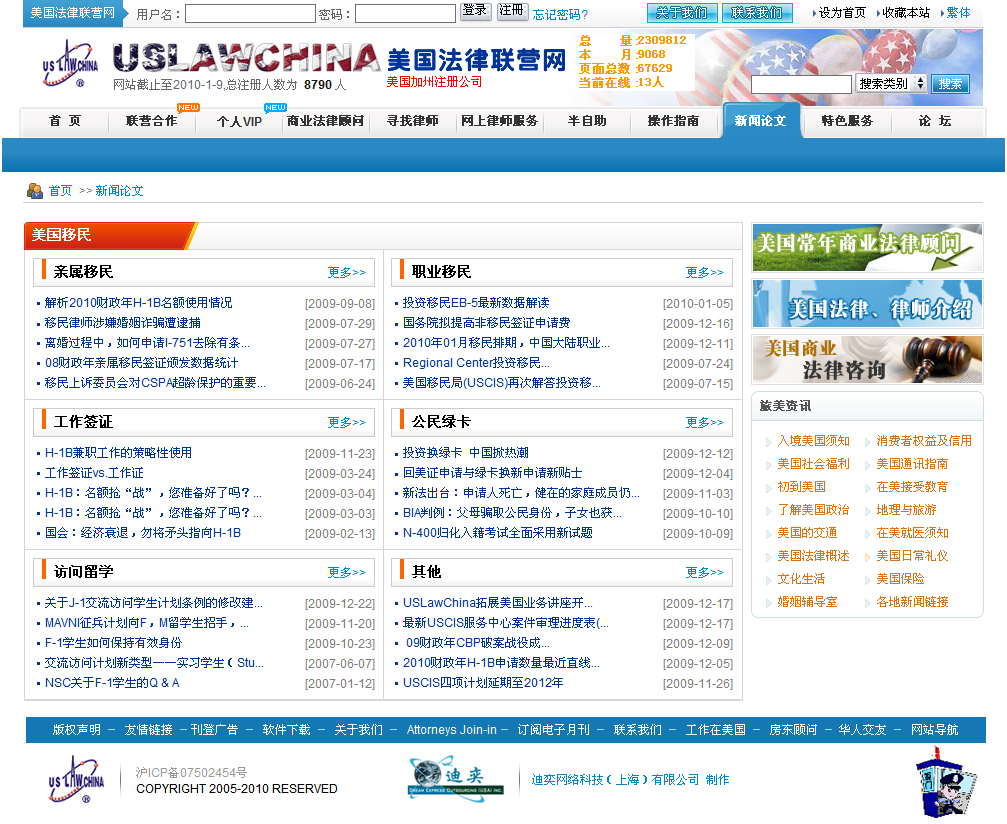The width and height of the screenshot is (1007, 824).
Task: Open article N-400归化入籍考试全面采用新试题
Action: (498, 532)
